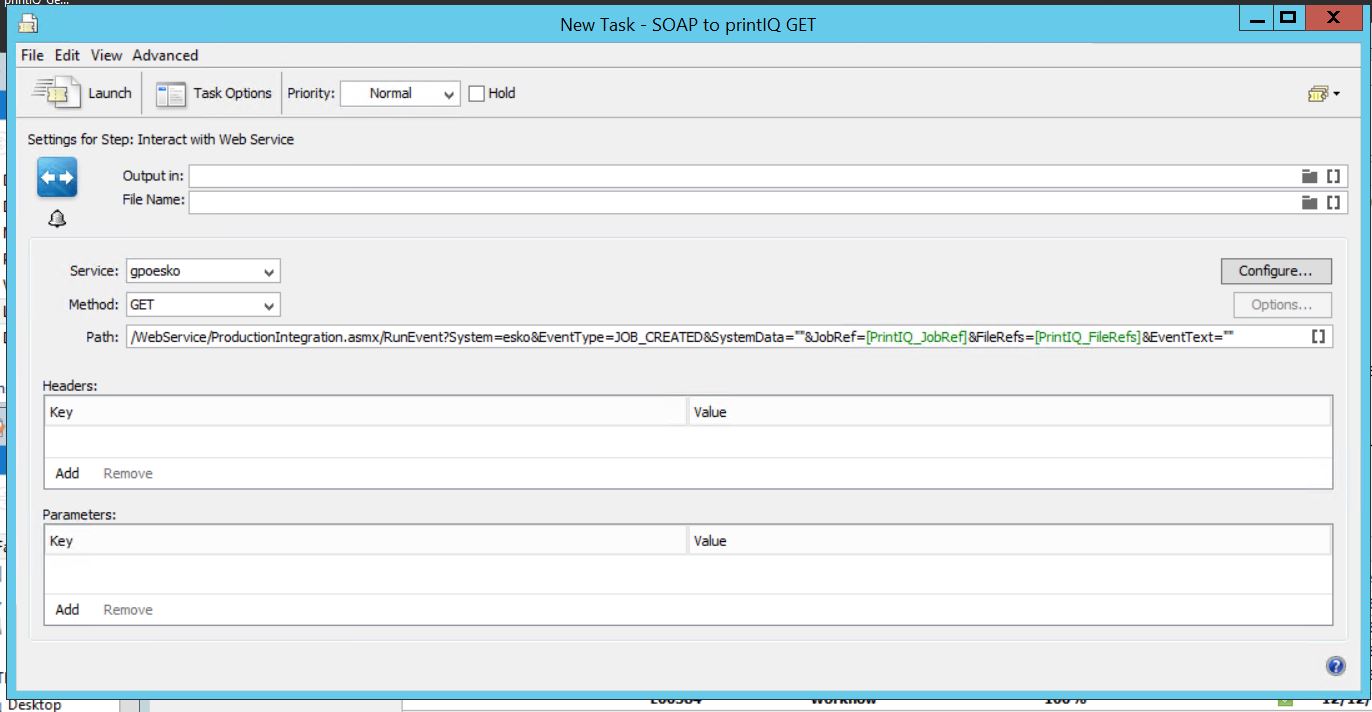Insert SmartName brackets for Path field
Viewport: 1372px width, 712px height.
pyautogui.click(x=1318, y=337)
